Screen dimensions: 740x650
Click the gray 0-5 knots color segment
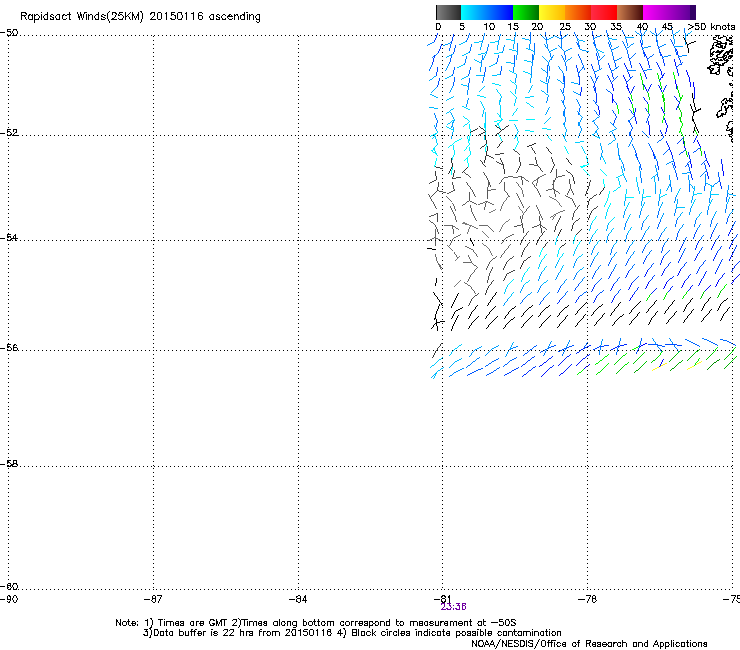click(448, 12)
